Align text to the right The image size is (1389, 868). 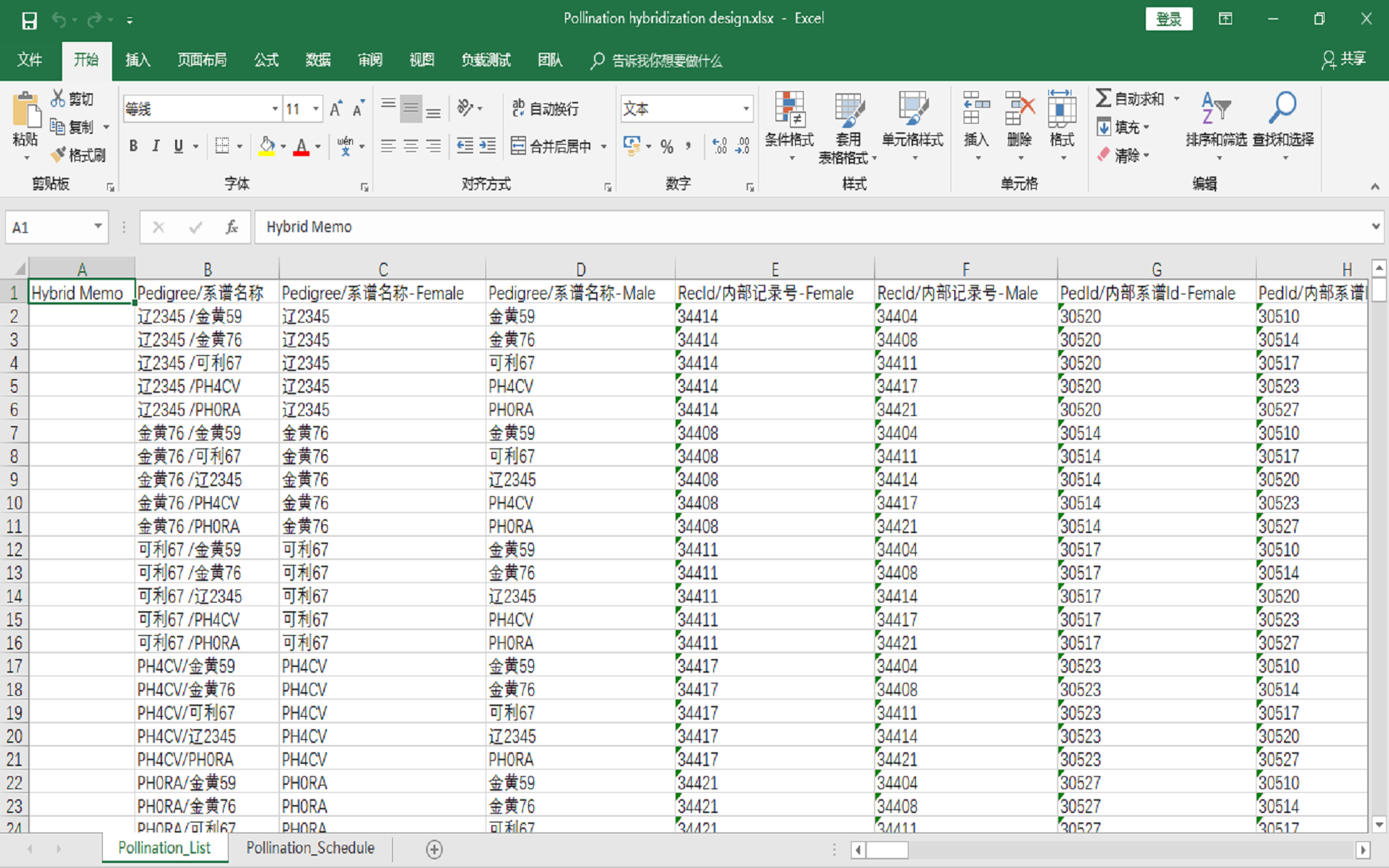[433, 146]
